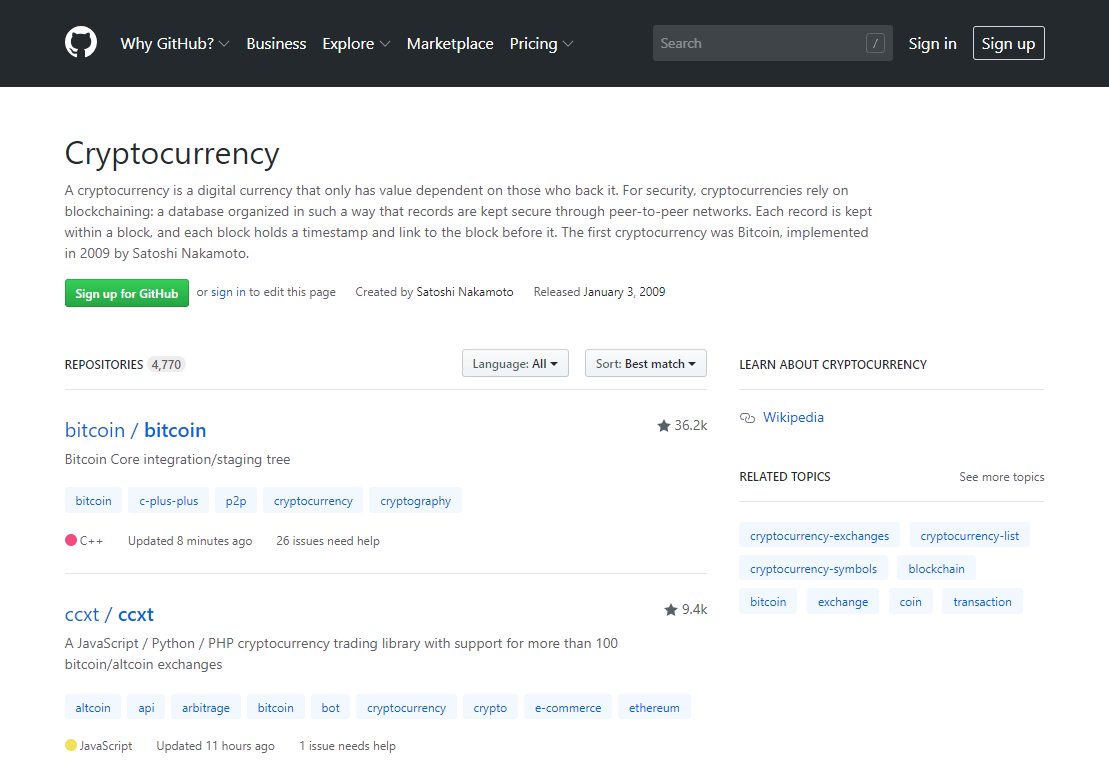The width and height of the screenshot is (1109, 777).
Task: Open exchange related topic
Action: pos(843,601)
